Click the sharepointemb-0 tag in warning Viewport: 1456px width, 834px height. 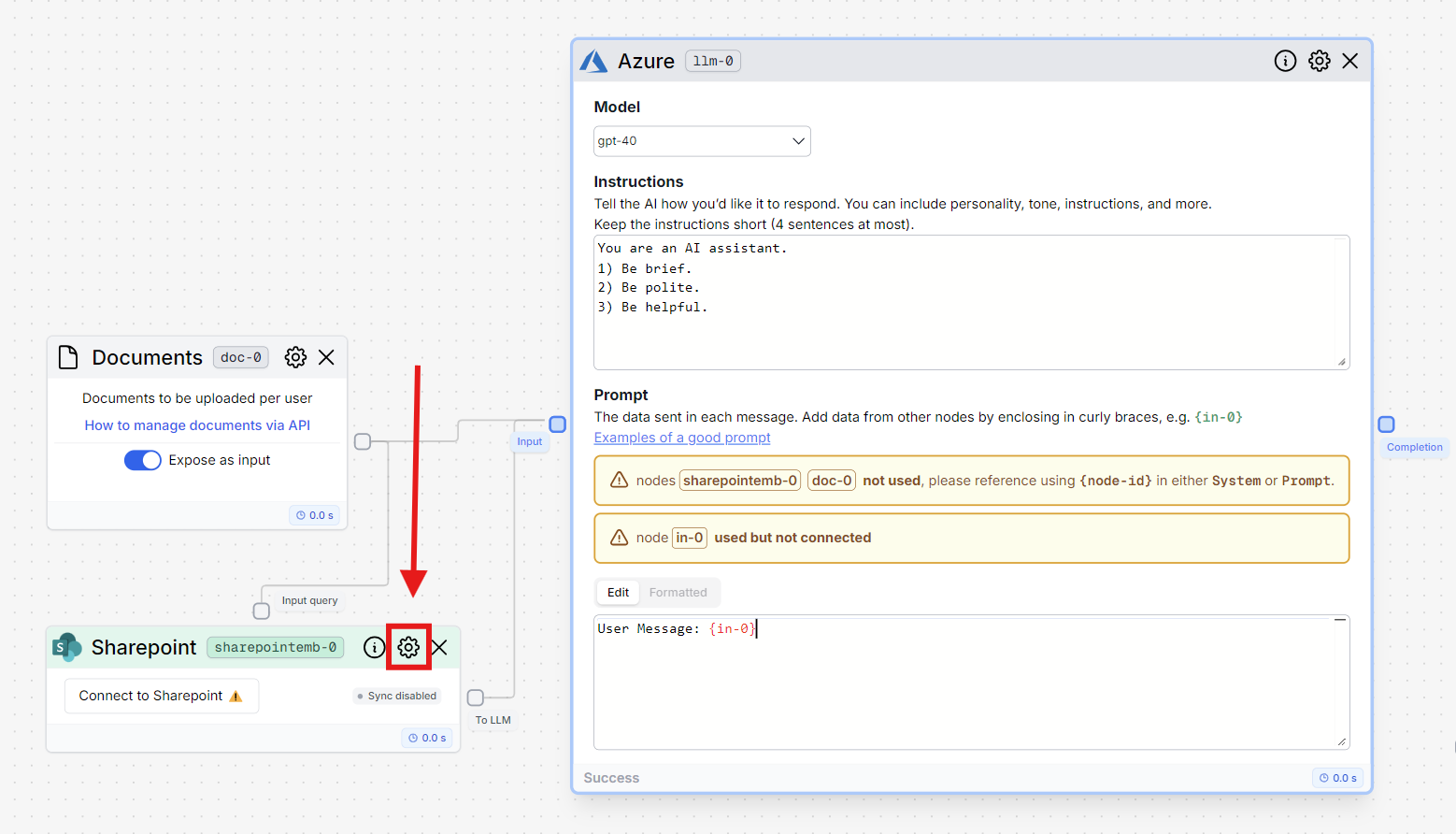point(740,481)
